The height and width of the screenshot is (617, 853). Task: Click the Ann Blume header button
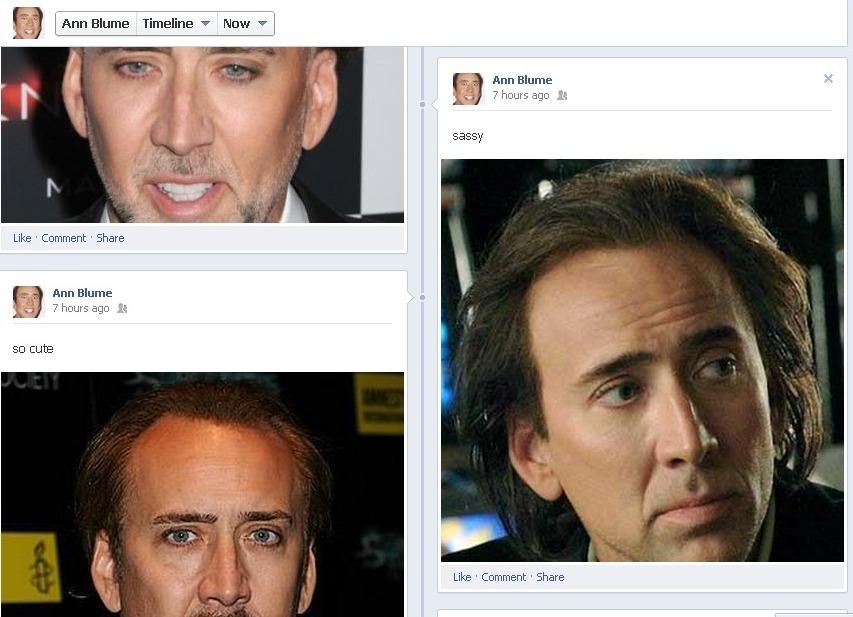[95, 24]
